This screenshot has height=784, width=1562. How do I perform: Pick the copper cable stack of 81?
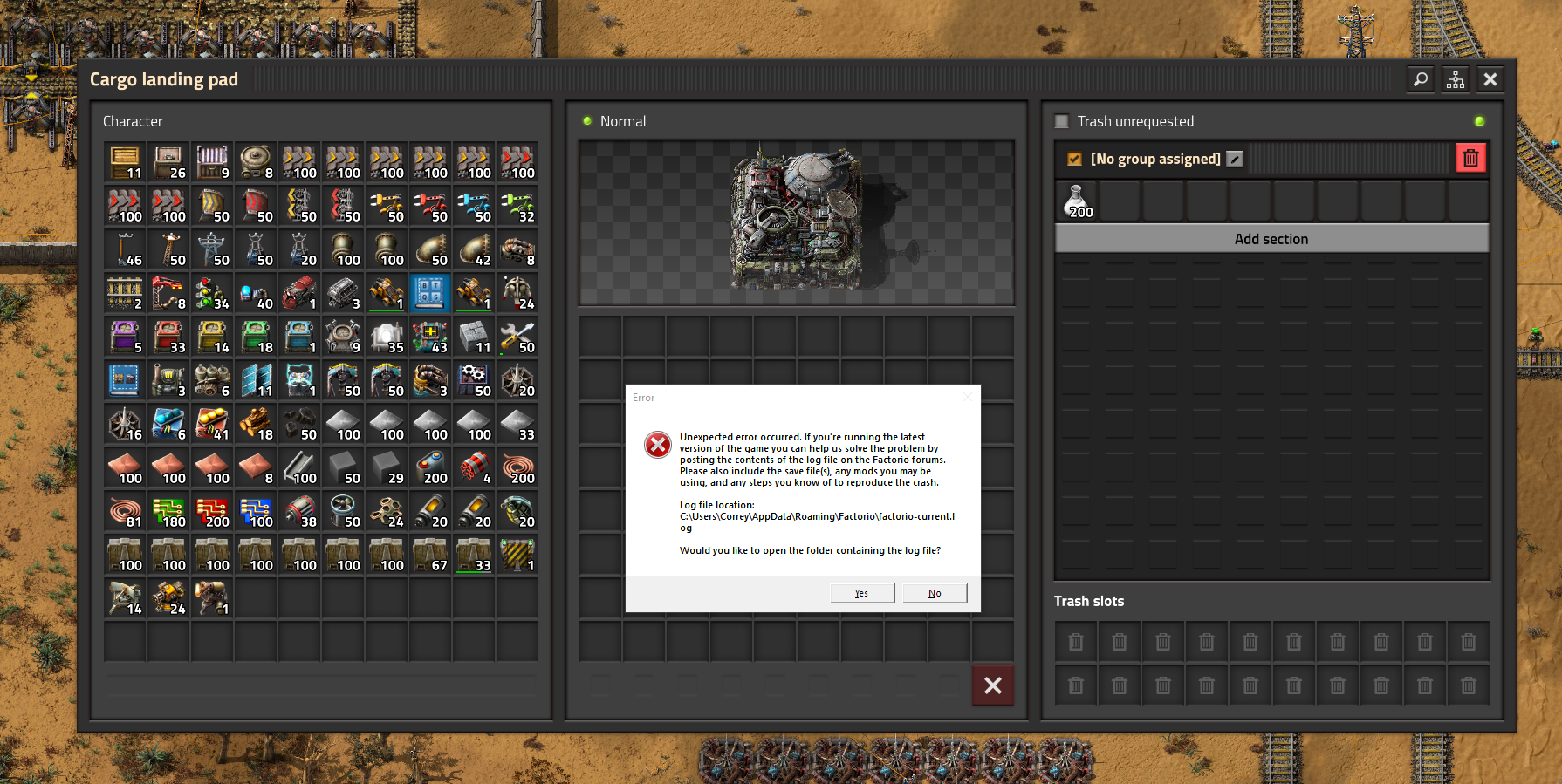tap(125, 511)
